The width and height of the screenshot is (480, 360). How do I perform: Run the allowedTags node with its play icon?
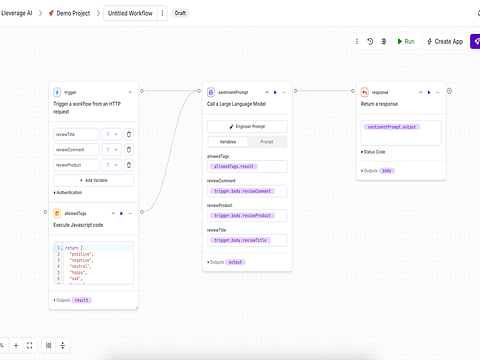click(x=122, y=213)
